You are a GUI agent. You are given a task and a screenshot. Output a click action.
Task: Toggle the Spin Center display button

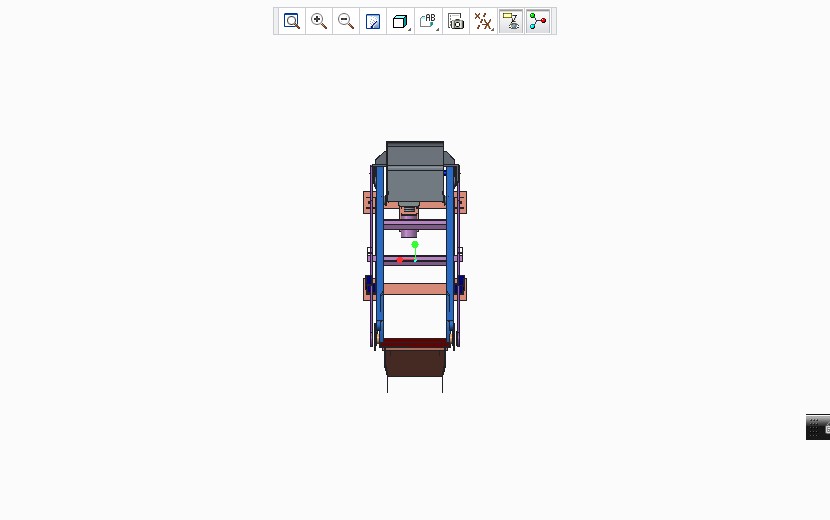coord(538,21)
